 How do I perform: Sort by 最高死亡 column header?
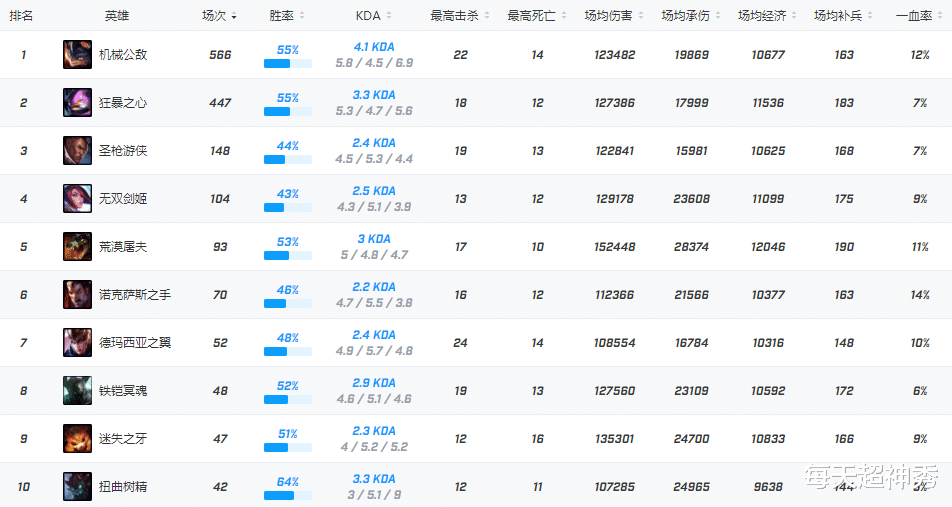pyautogui.click(x=537, y=16)
